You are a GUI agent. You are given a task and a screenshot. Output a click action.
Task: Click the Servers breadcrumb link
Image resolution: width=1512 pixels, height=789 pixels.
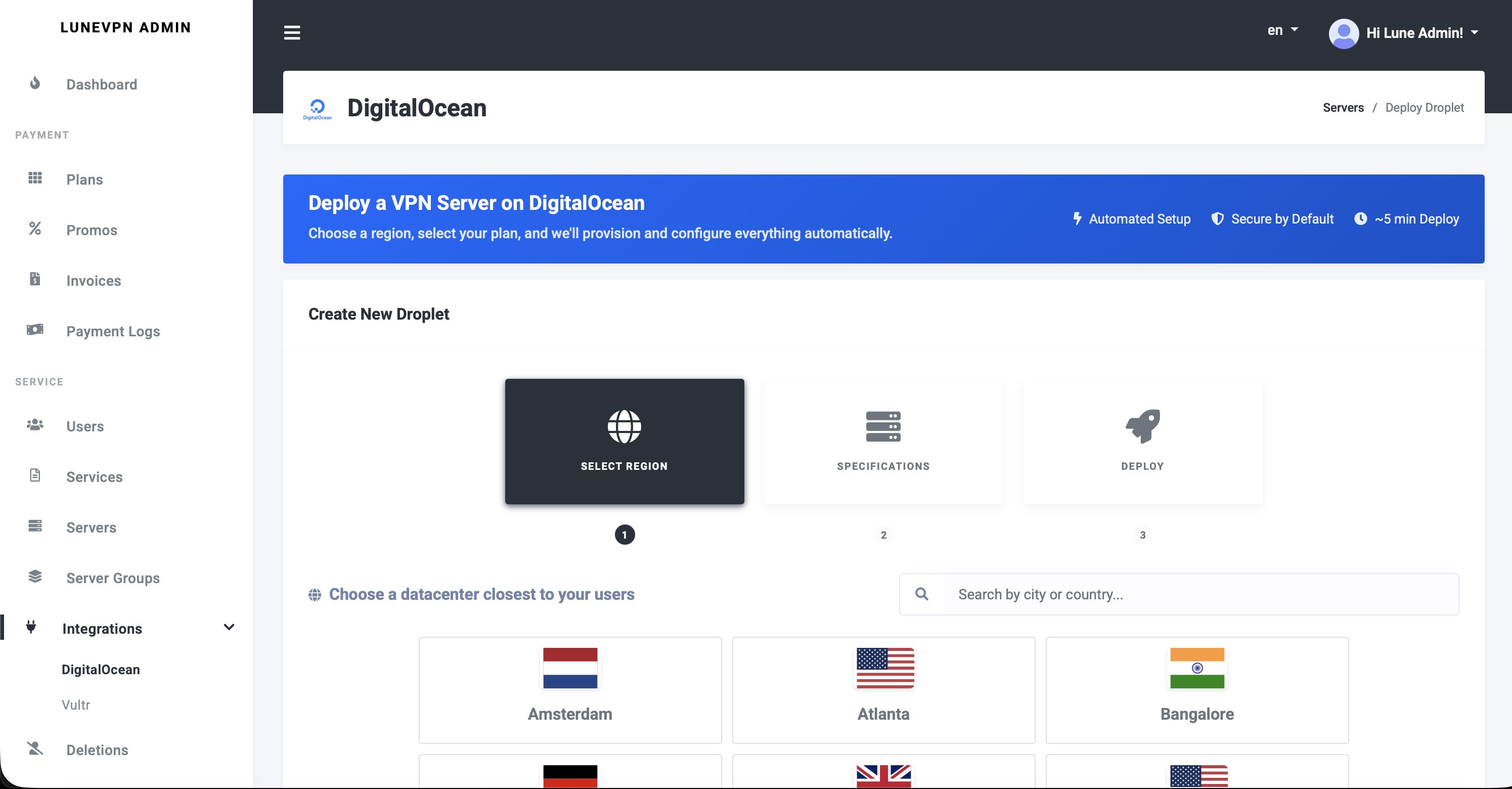pyautogui.click(x=1343, y=107)
